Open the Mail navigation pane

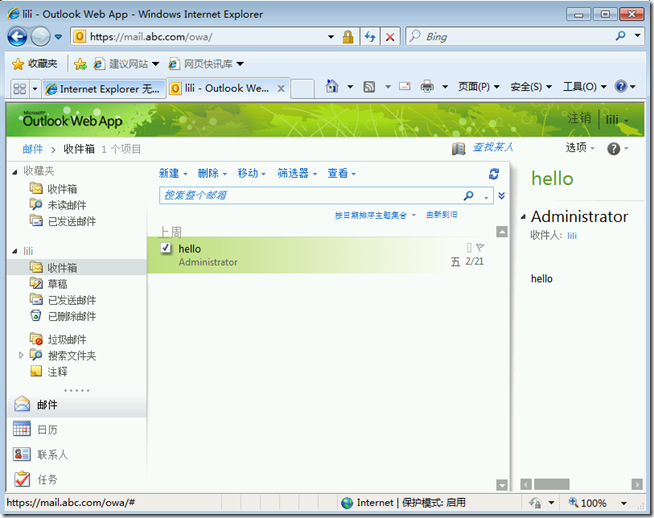tap(77, 405)
